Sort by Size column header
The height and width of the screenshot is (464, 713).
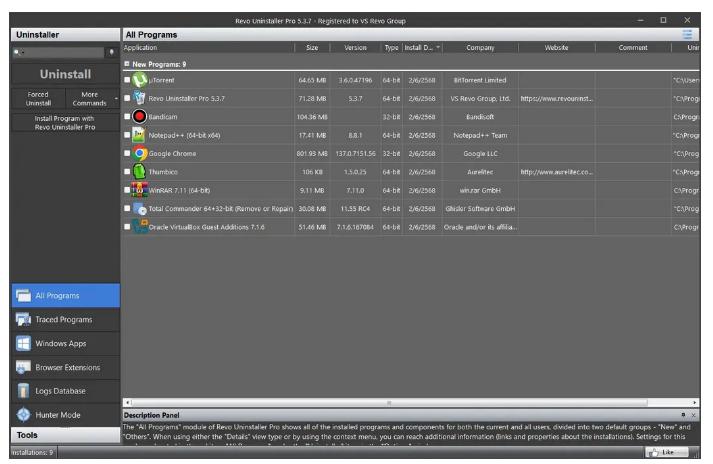[312, 47]
